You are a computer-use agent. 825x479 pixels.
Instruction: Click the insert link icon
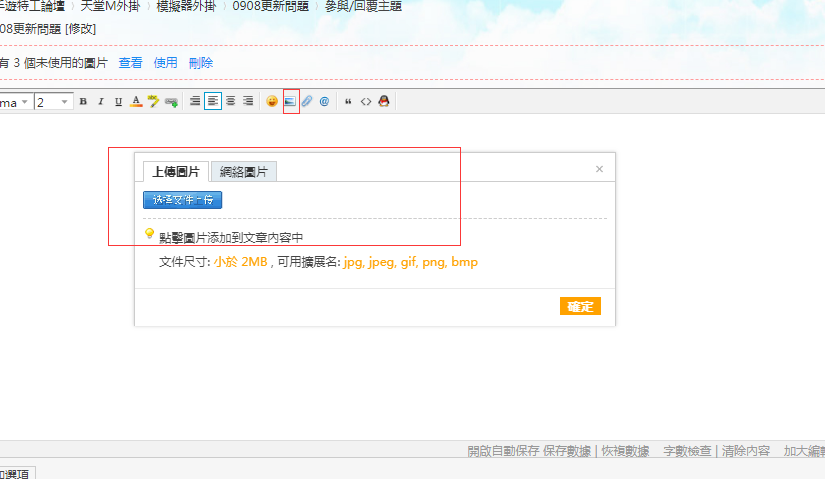coord(171,101)
